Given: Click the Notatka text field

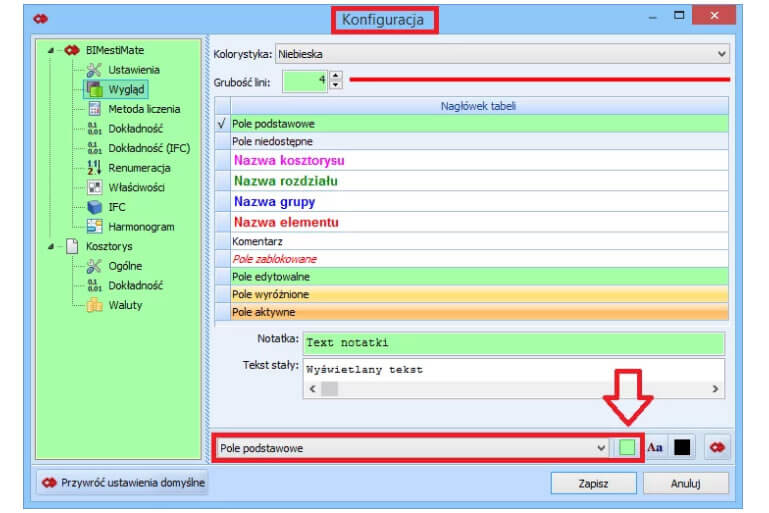Looking at the screenshot, I should pyautogui.click(x=513, y=343).
